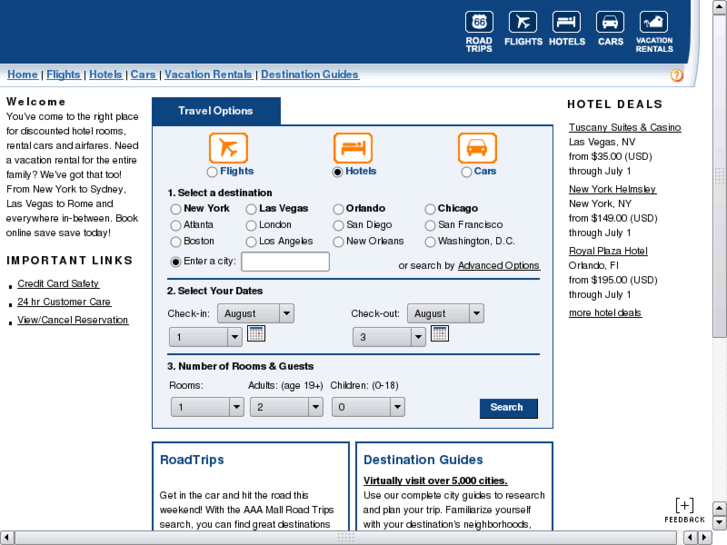This screenshot has width=727, height=545.
Task: Switch to the Travel Options tab
Action: tap(216, 111)
